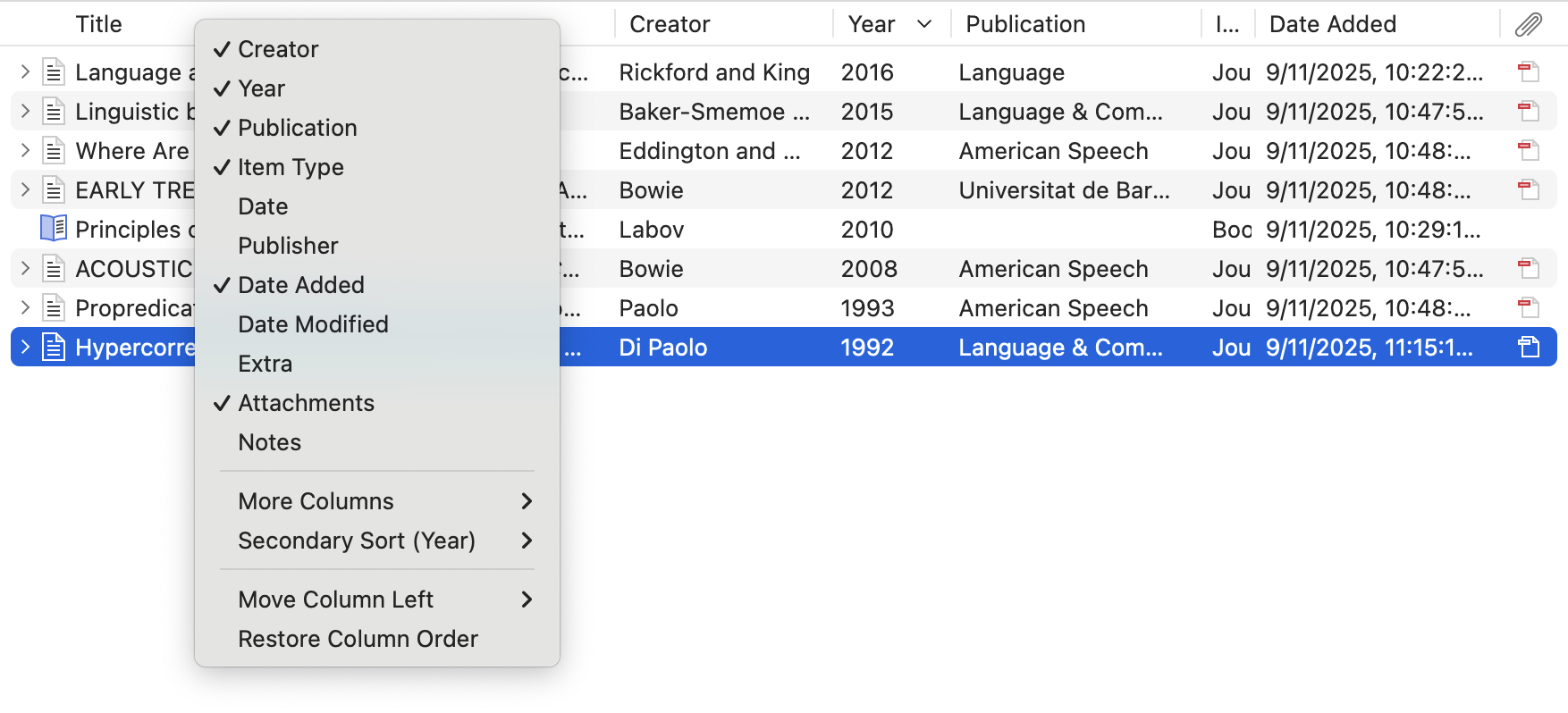
Task: Expand the Language item row
Action: [25, 72]
